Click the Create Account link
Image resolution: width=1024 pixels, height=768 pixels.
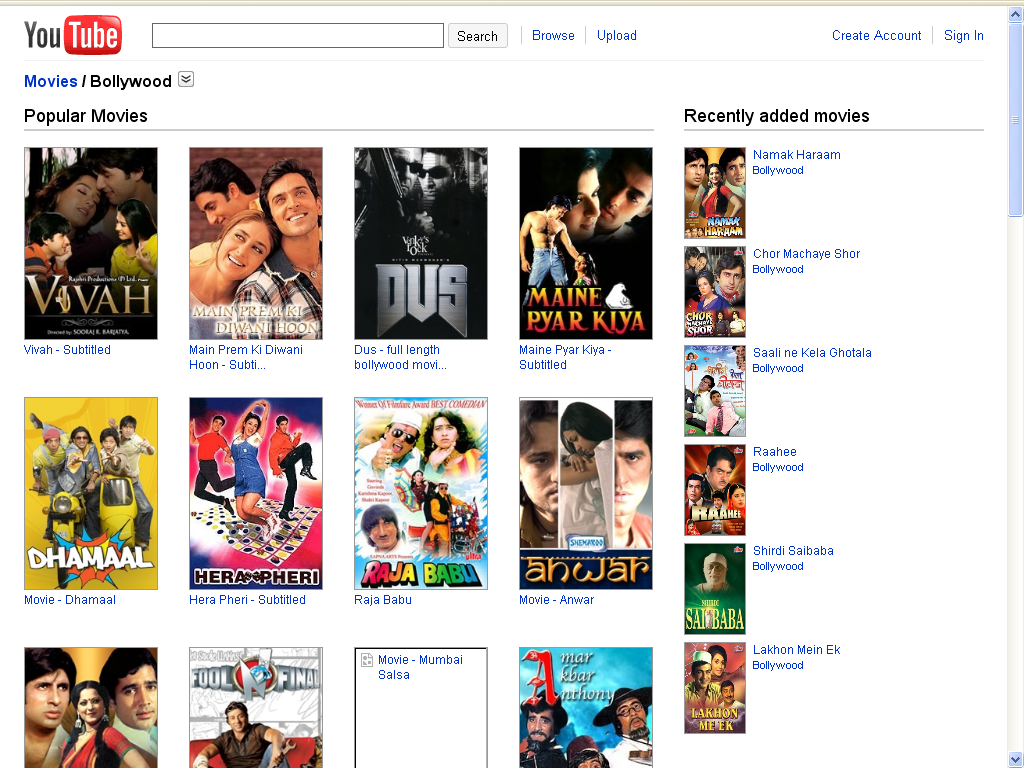[876, 35]
